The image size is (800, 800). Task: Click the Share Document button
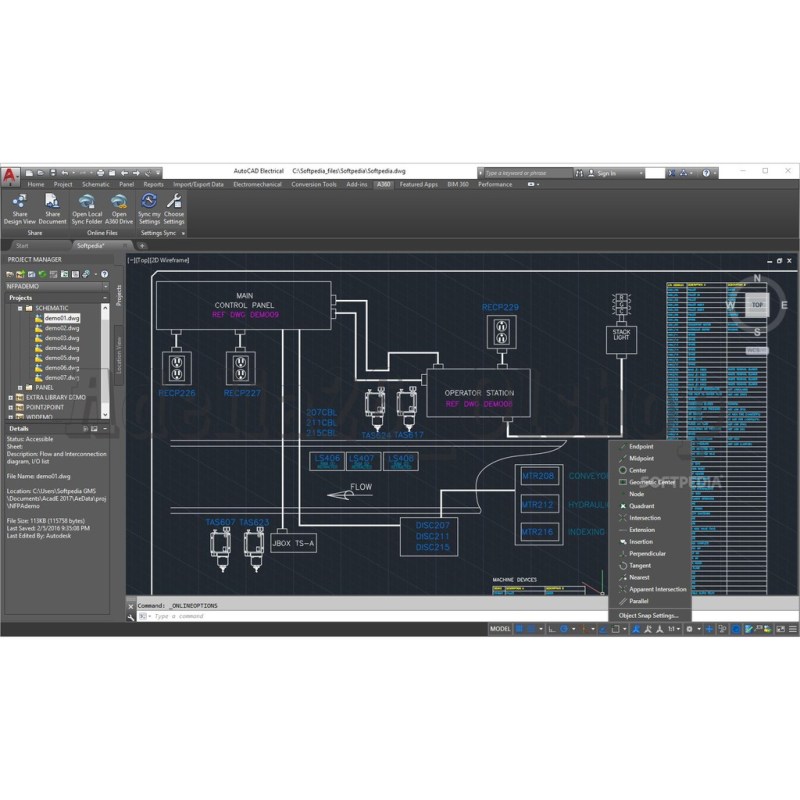[52, 209]
